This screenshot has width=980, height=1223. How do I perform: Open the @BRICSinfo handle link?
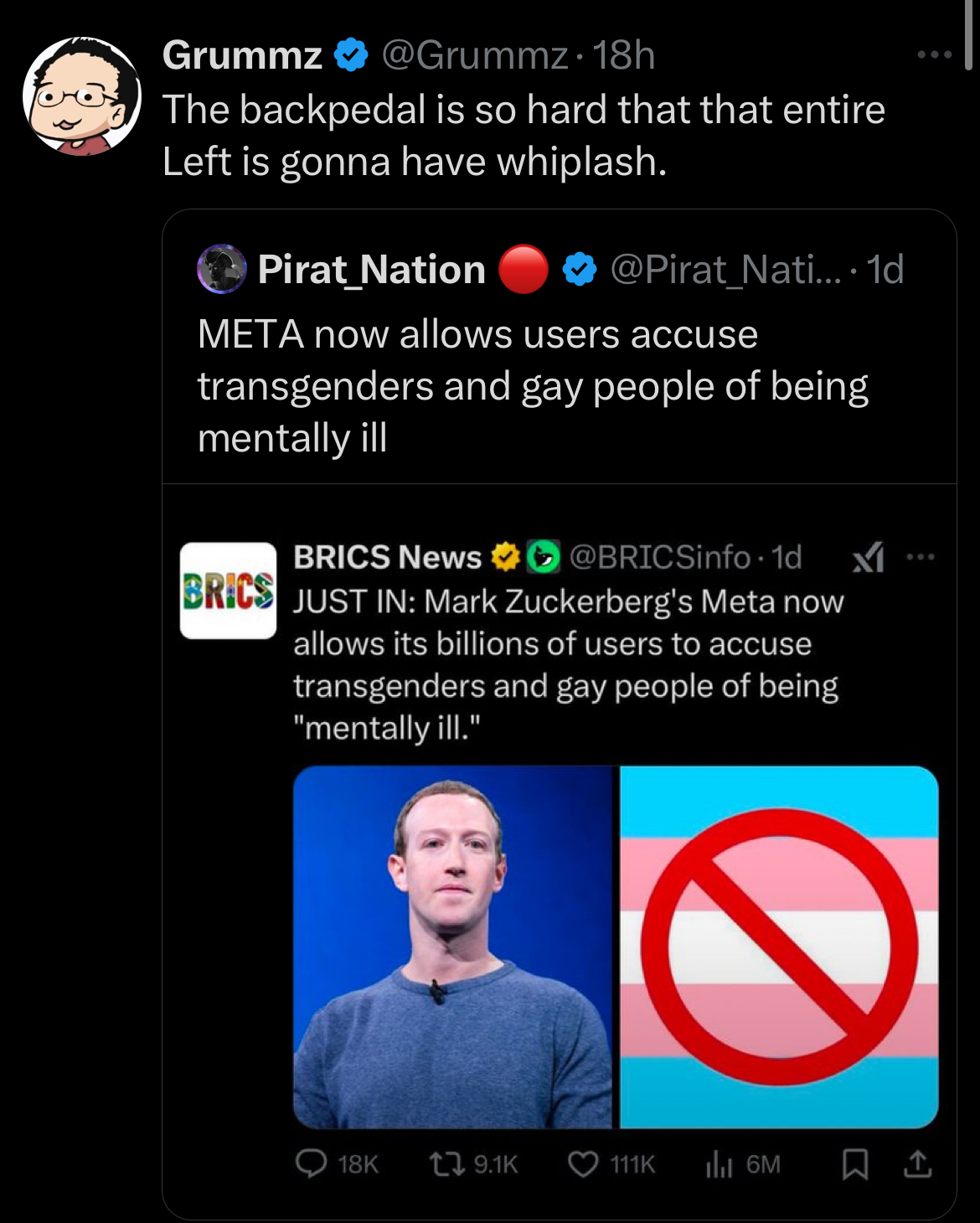coord(660,557)
